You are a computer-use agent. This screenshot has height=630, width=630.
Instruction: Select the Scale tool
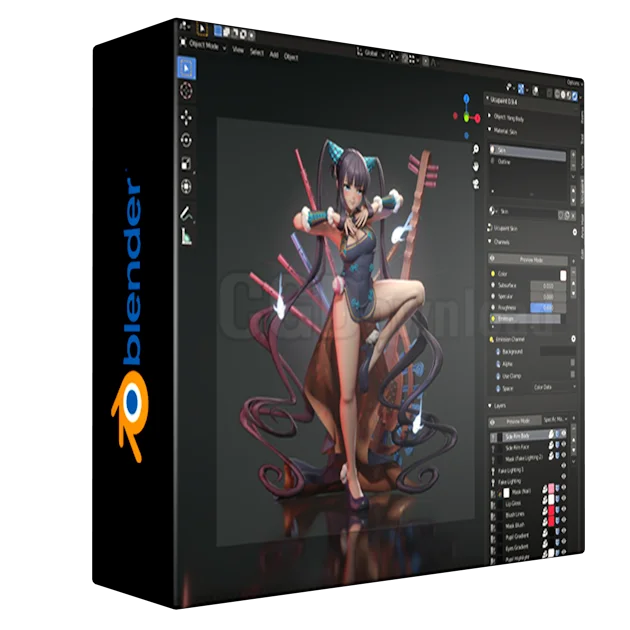[x=186, y=164]
